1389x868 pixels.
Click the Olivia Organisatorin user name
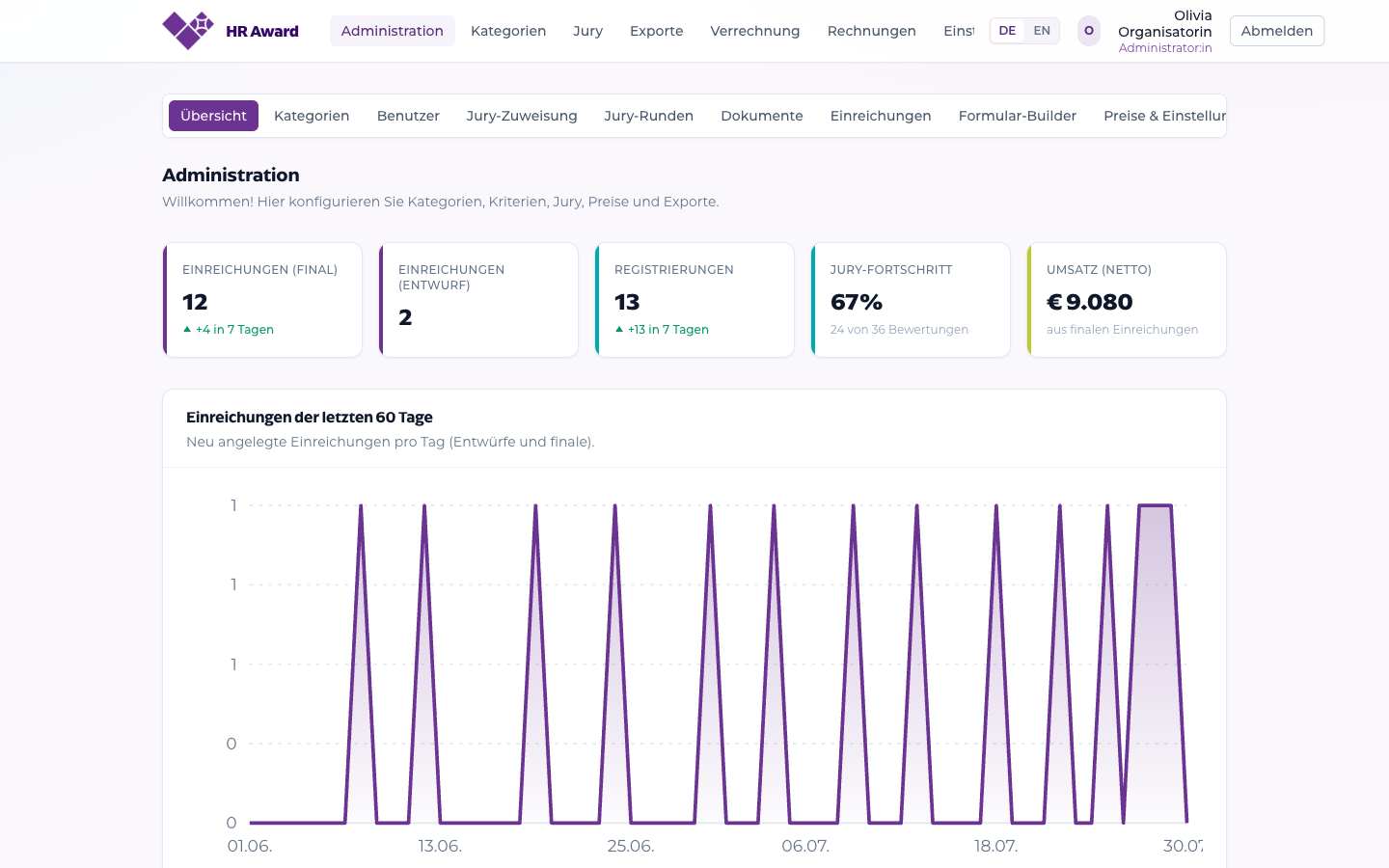[1165, 23]
